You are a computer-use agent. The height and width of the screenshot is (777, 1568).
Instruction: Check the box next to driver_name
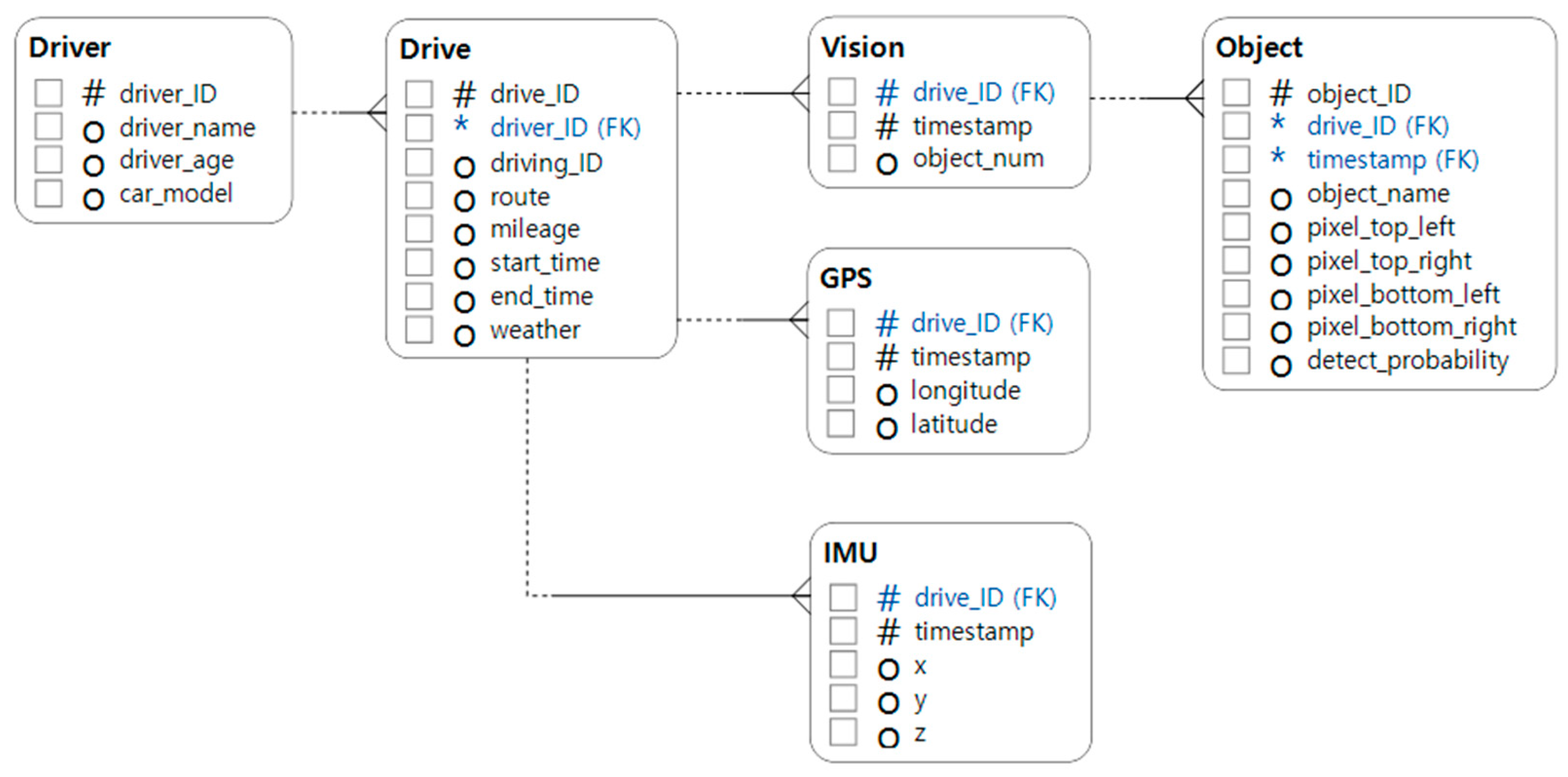click(x=48, y=127)
